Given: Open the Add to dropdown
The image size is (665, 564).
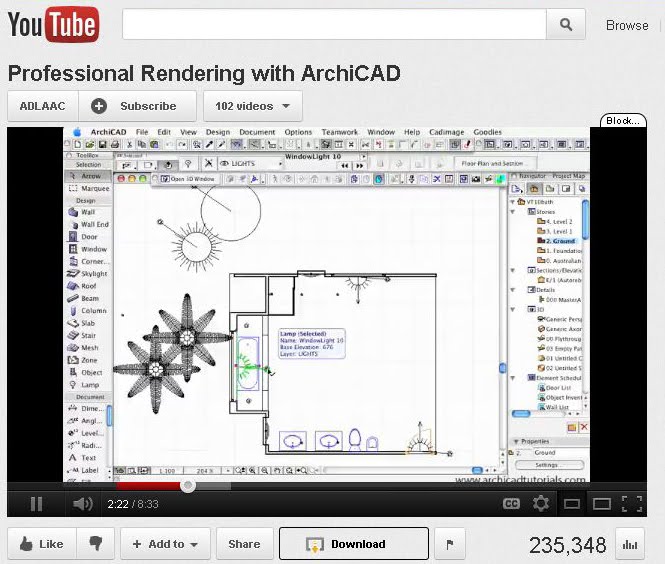Looking at the screenshot, I should click(165, 544).
